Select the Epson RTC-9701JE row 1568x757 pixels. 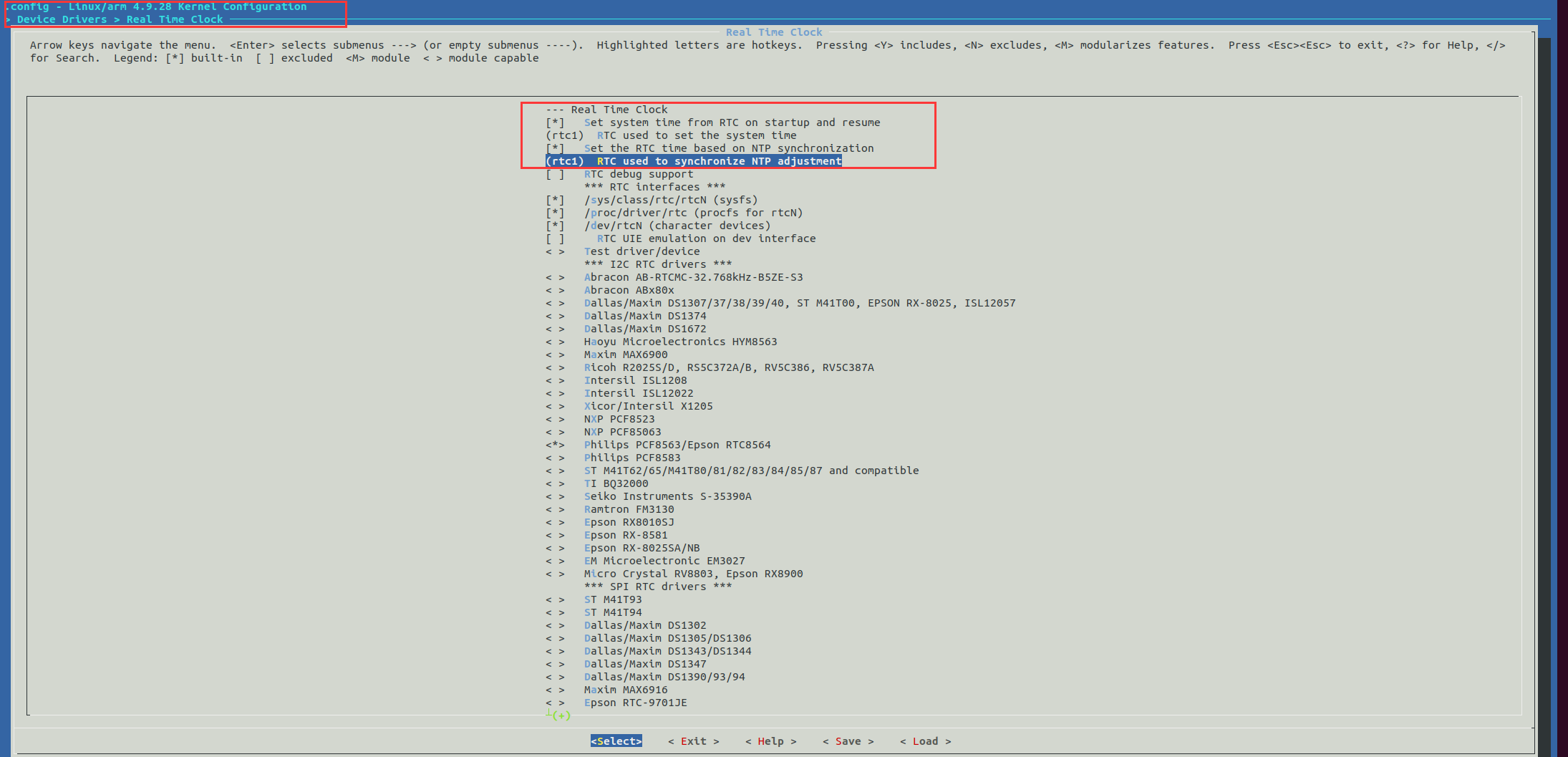pos(616,703)
